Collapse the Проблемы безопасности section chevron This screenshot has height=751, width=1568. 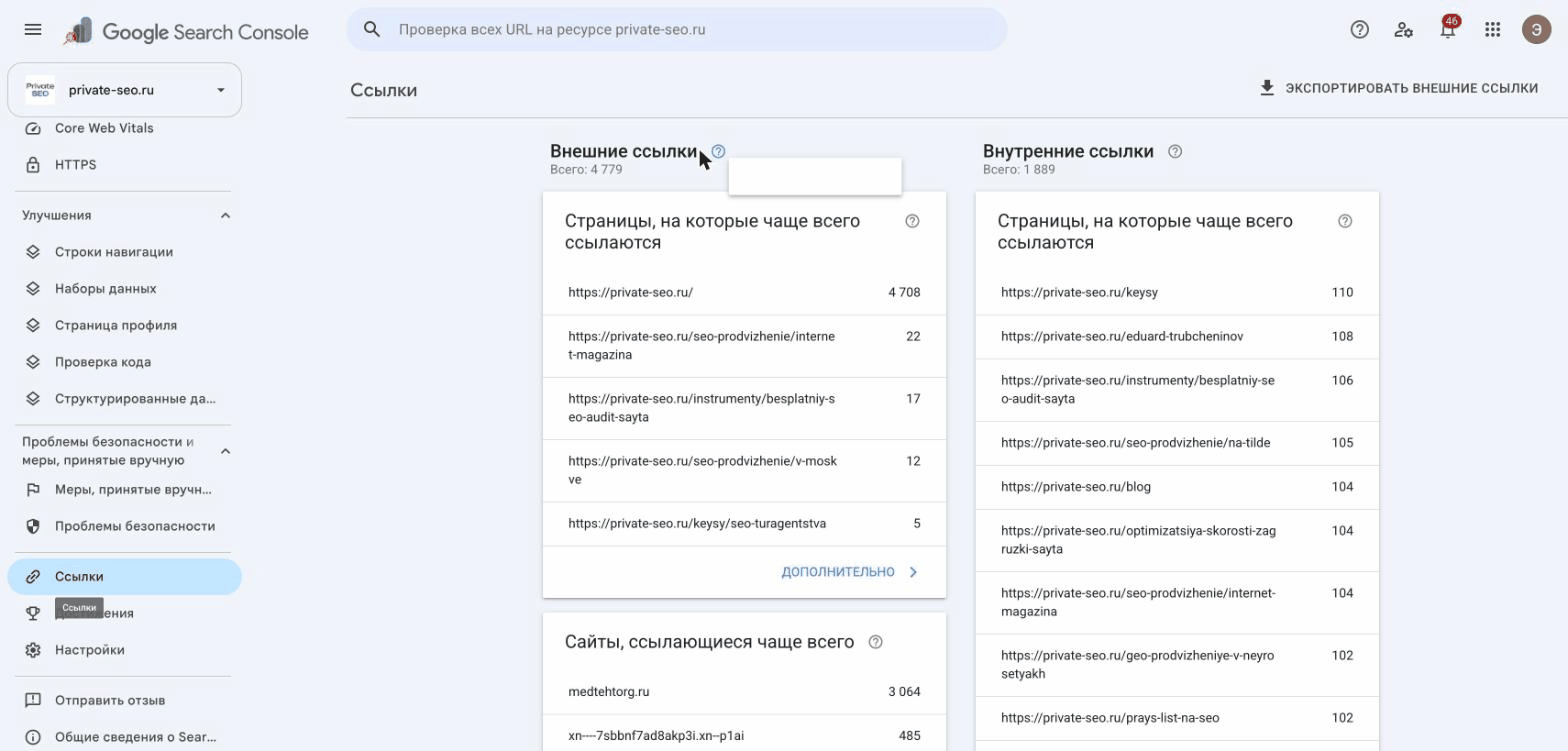coord(225,451)
